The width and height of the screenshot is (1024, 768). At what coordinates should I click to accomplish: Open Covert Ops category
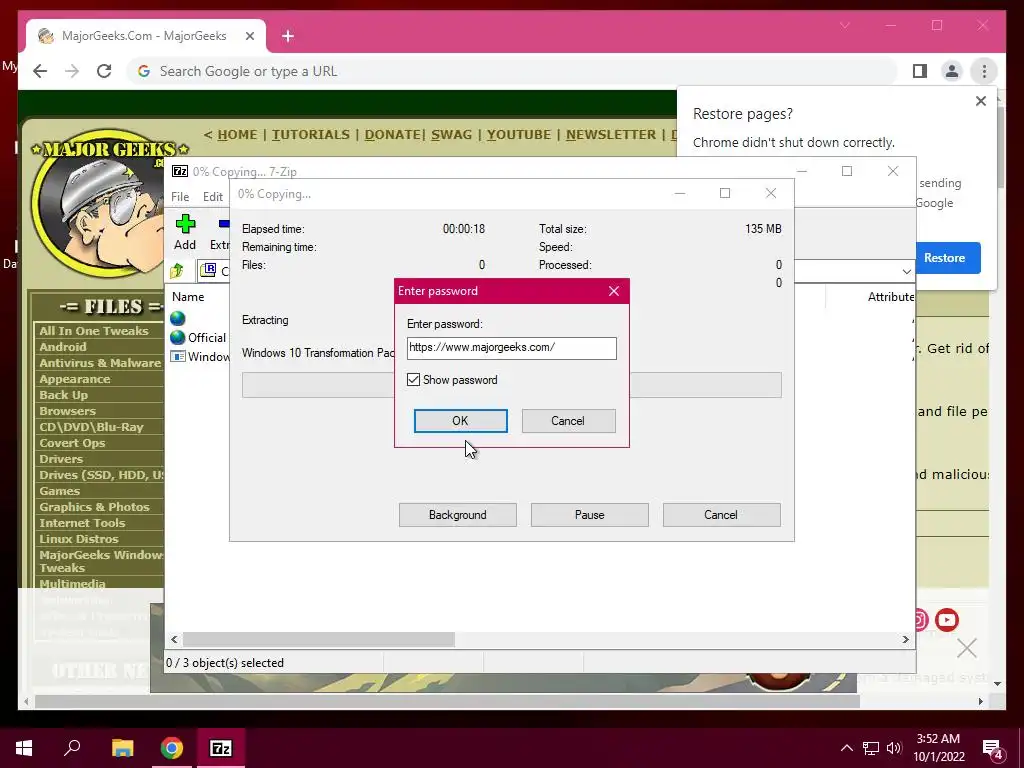(72, 443)
